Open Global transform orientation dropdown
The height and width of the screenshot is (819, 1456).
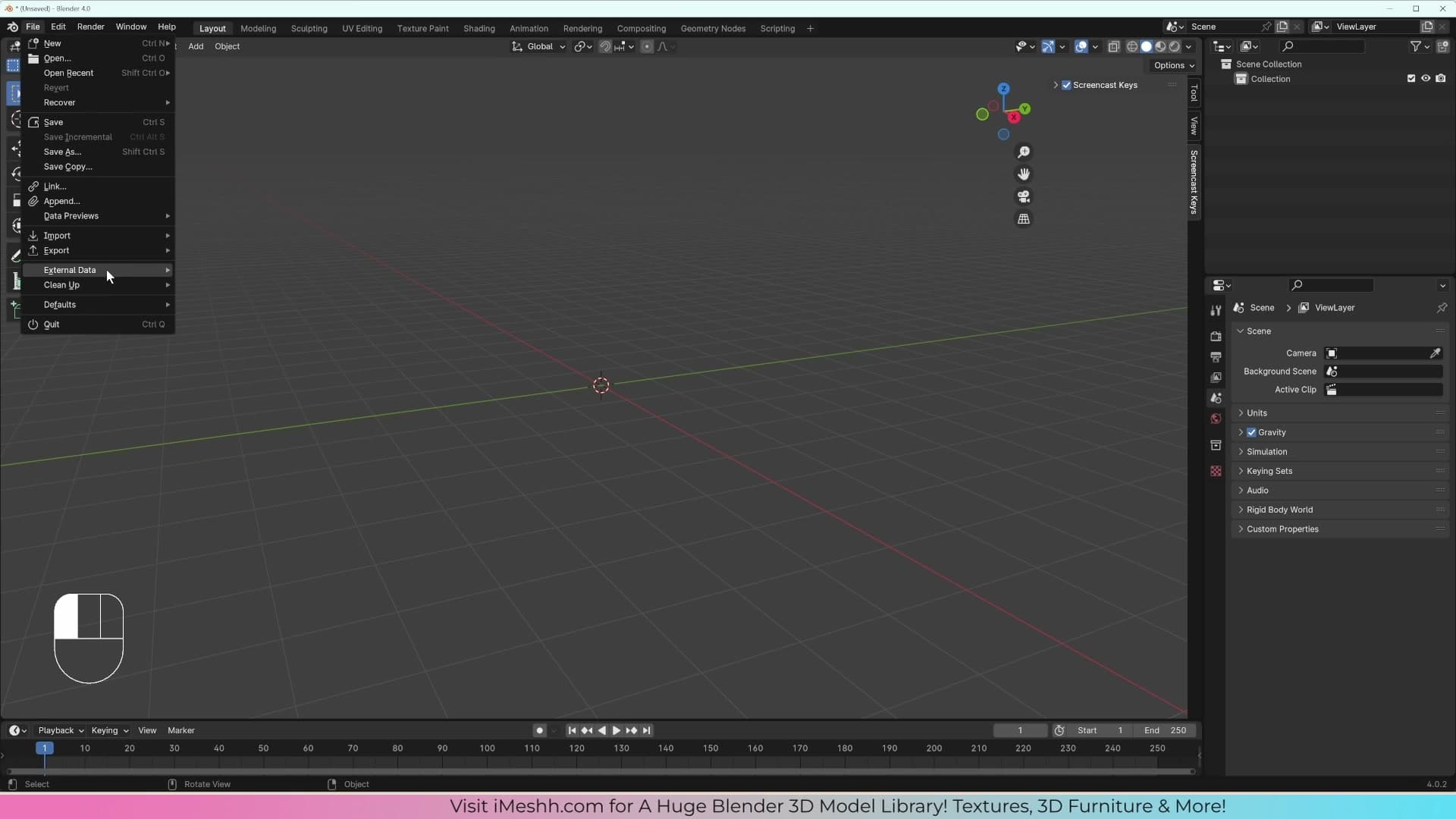tap(539, 46)
